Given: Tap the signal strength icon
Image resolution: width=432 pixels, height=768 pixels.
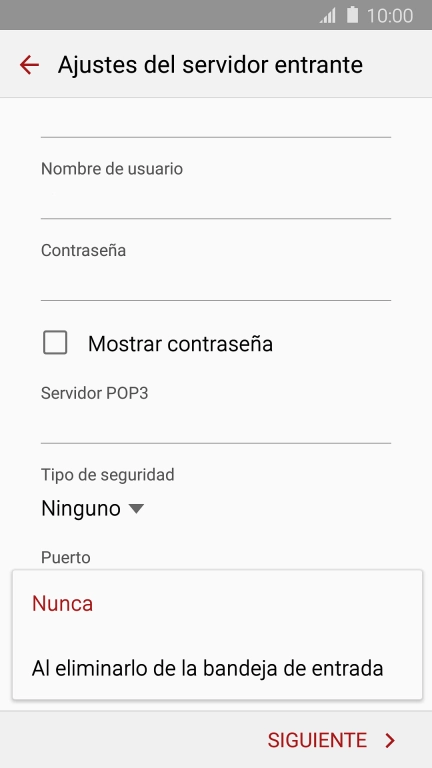Looking at the screenshot, I should [328, 16].
